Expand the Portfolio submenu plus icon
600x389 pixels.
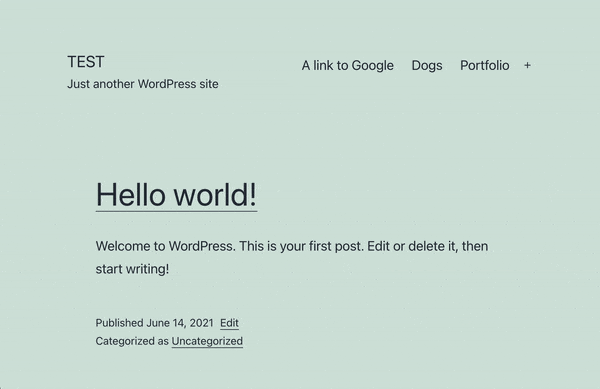coord(527,65)
